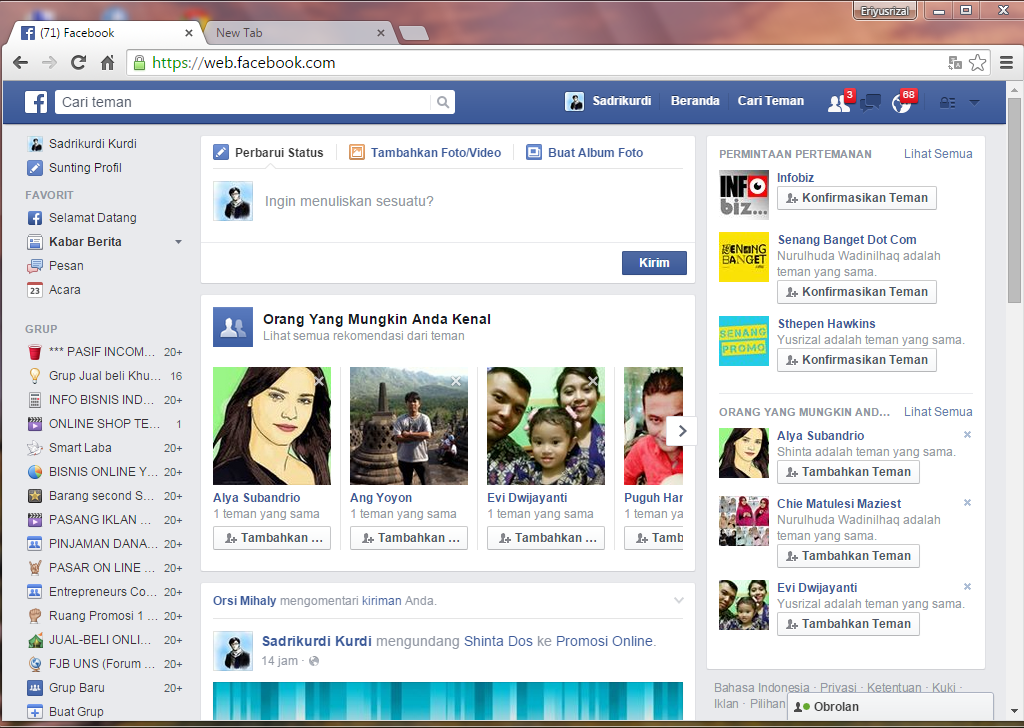Open the friend requests icon showing badge 3
Image resolution: width=1024 pixels, height=728 pixels.
(838, 103)
